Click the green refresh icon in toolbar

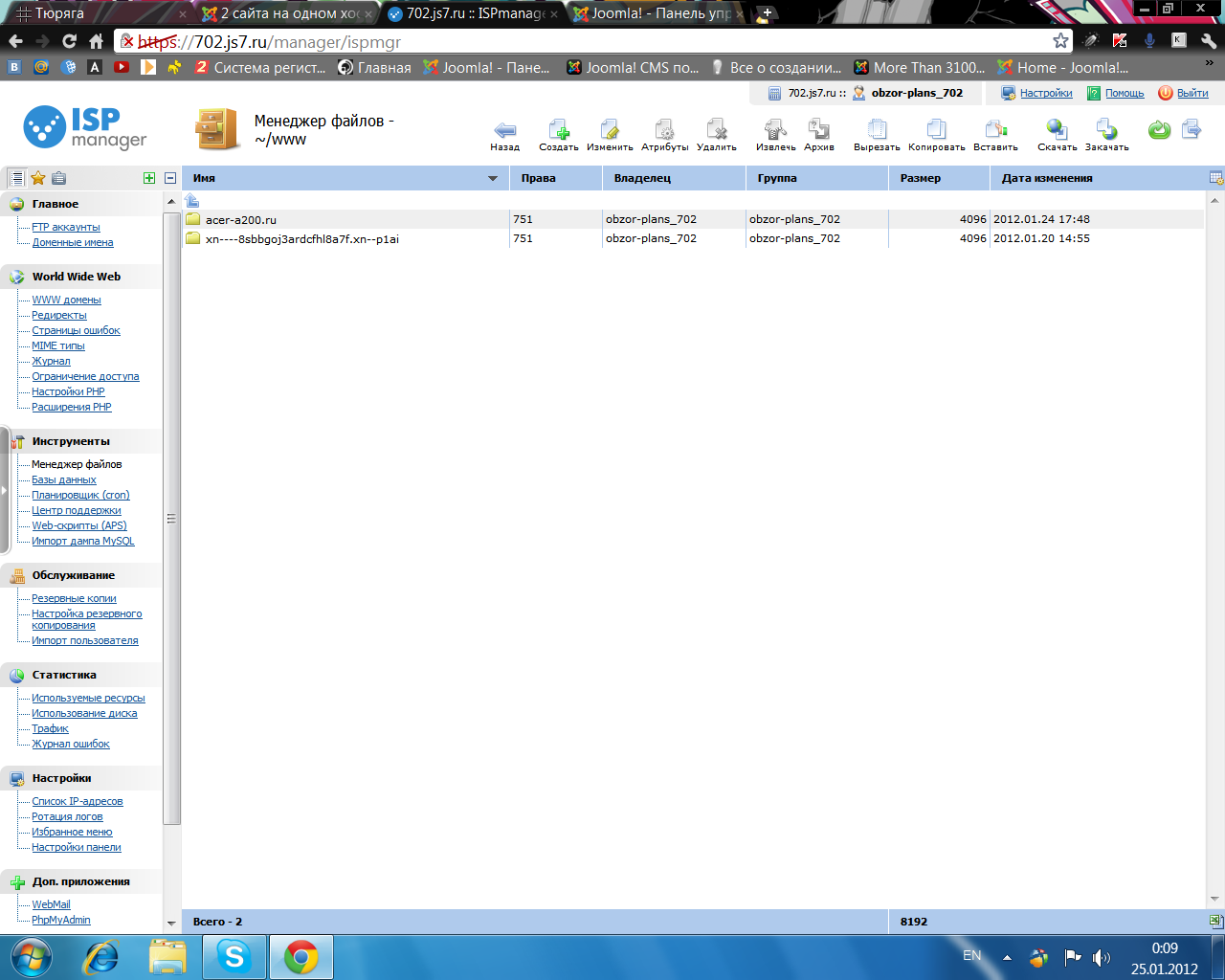1159,130
